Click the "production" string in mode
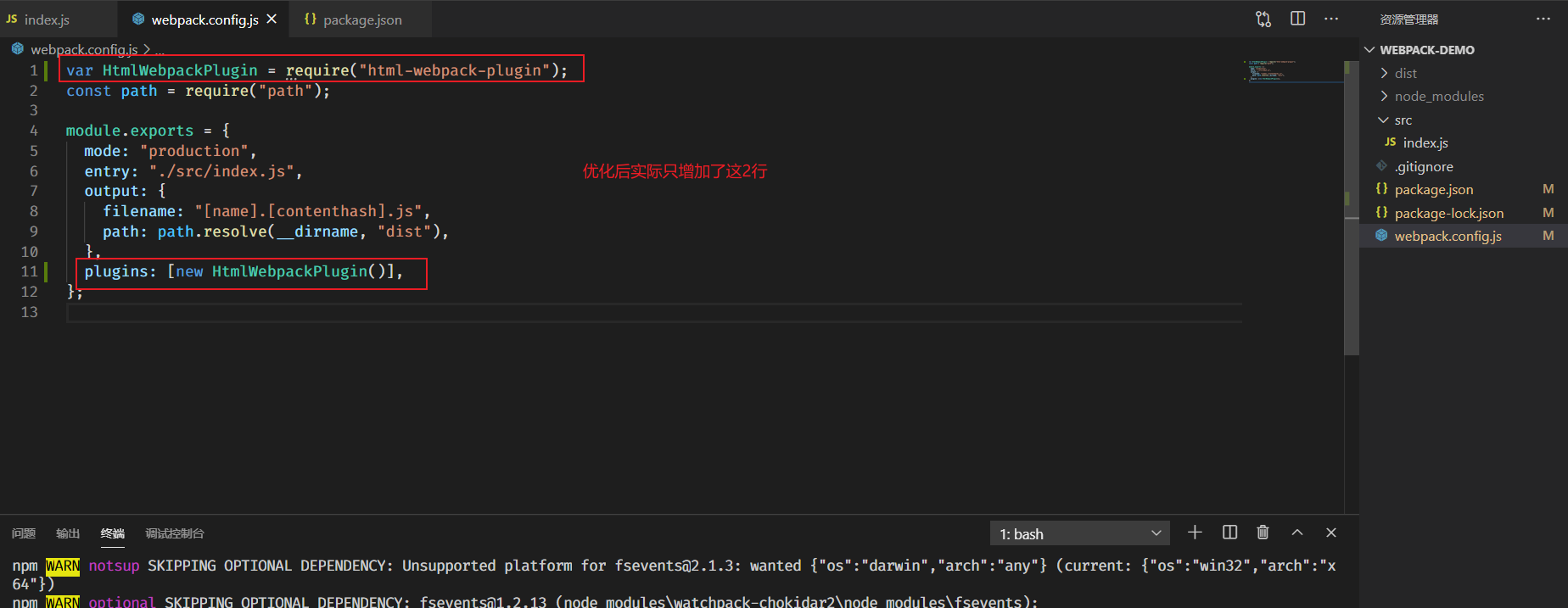 point(194,151)
